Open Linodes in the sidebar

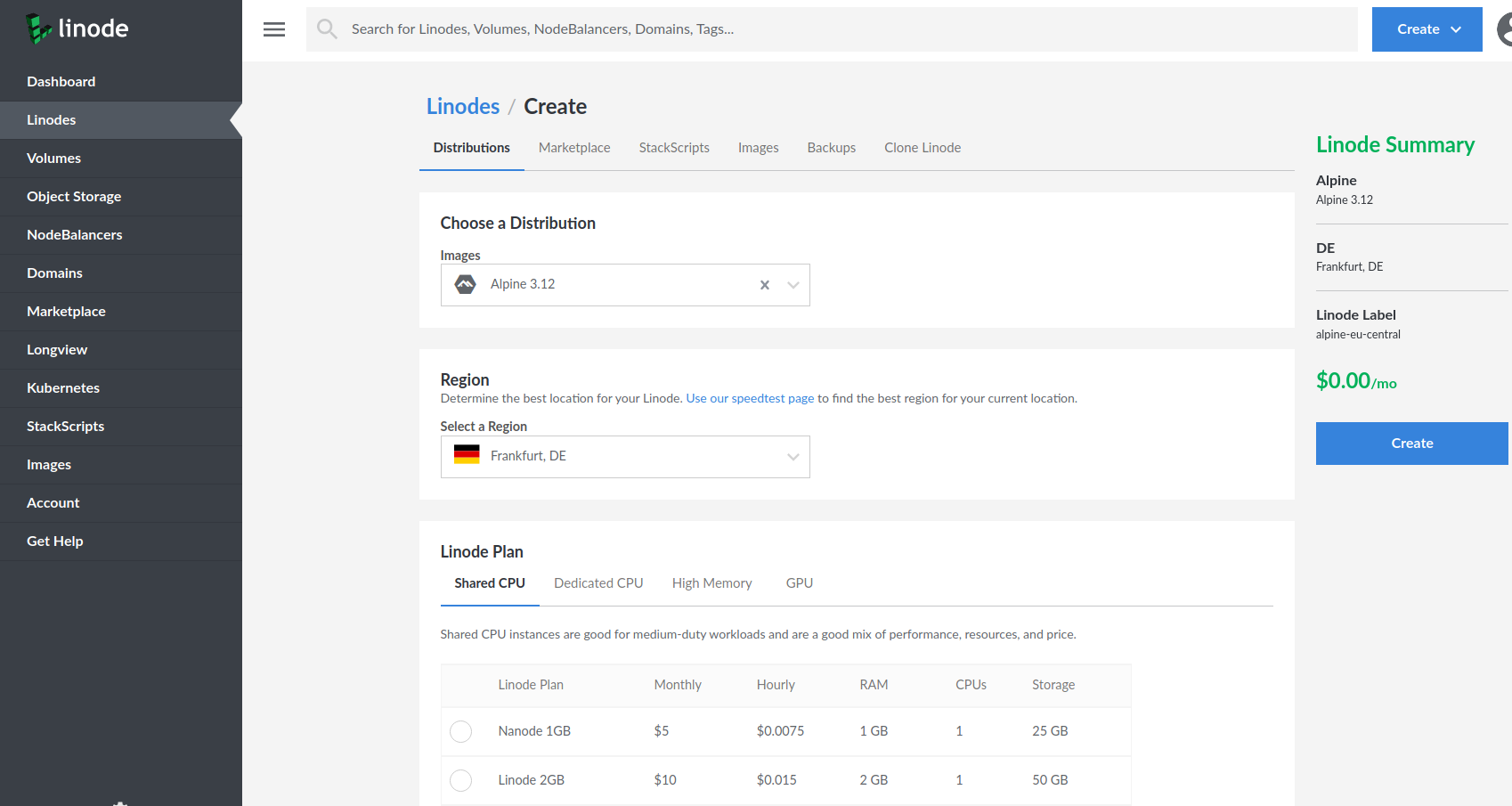click(121, 120)
